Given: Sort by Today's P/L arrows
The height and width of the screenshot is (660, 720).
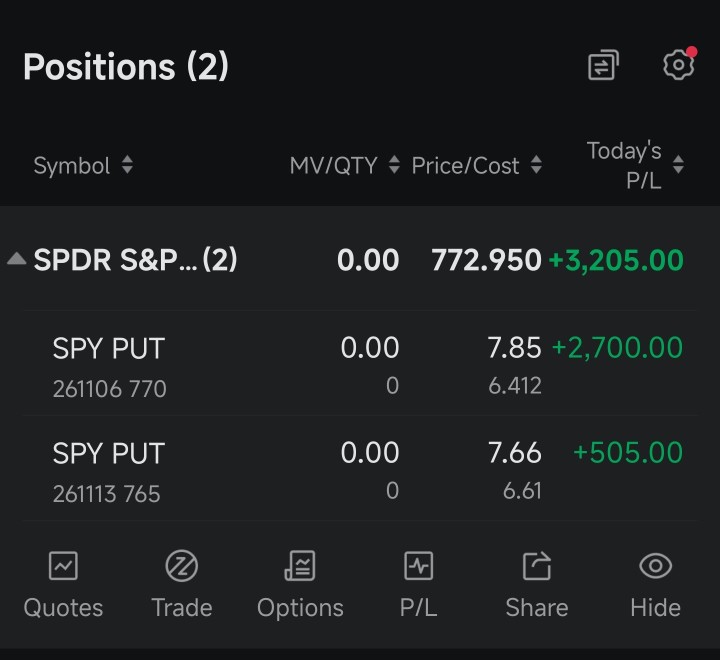Looking at the screenshot, I should 678,164.
